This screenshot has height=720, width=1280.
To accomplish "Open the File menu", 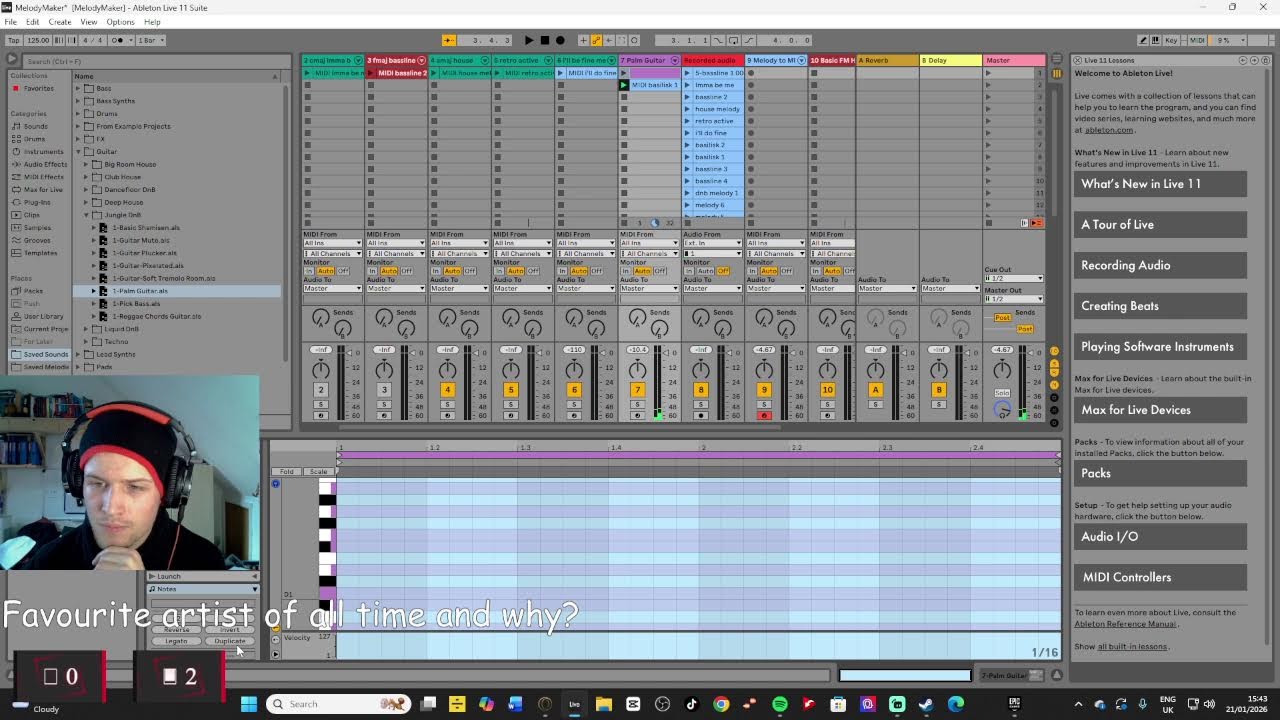I will pos(10,22).
